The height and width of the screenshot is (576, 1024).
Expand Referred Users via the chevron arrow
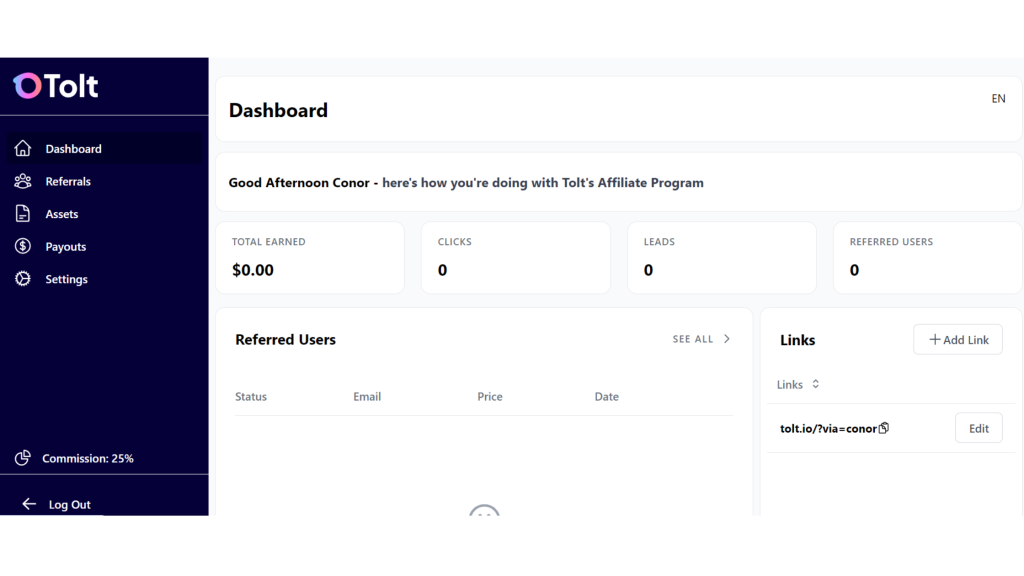point(727,339)
